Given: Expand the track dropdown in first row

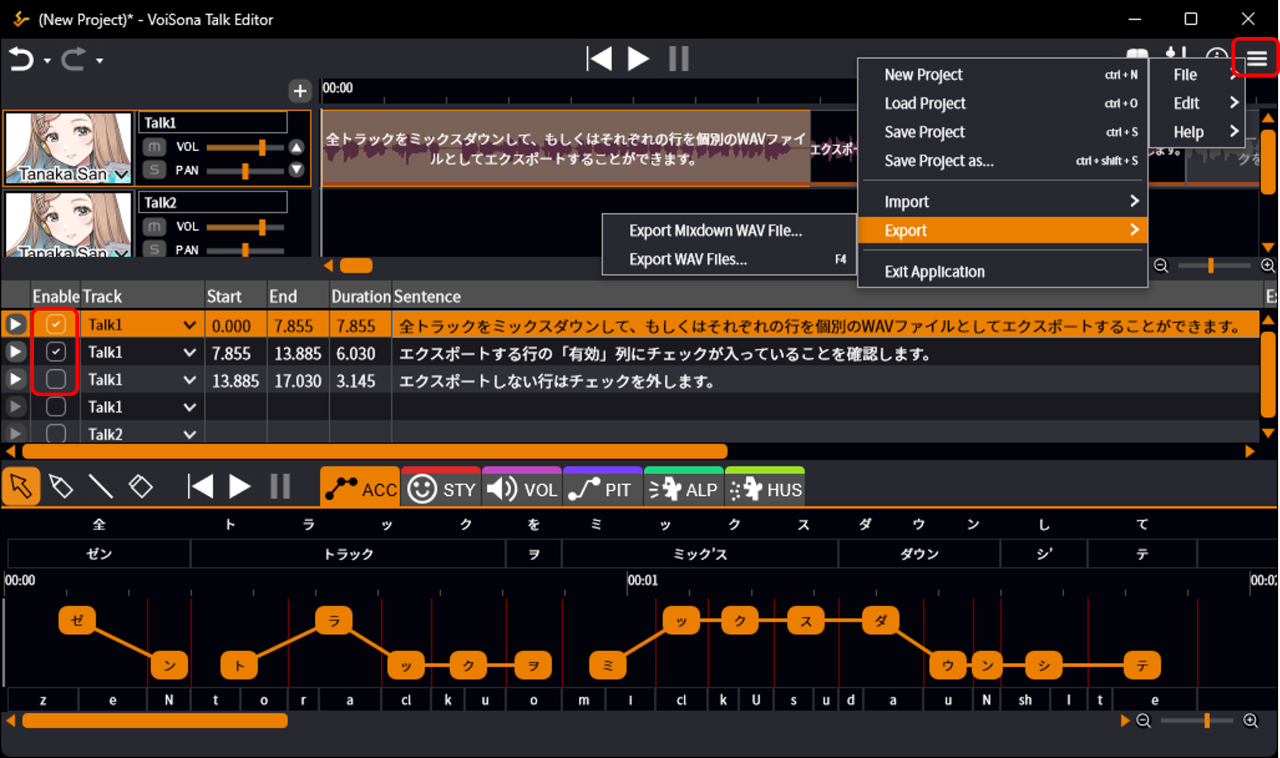Looking at the screenshot, I should (189, 325).
